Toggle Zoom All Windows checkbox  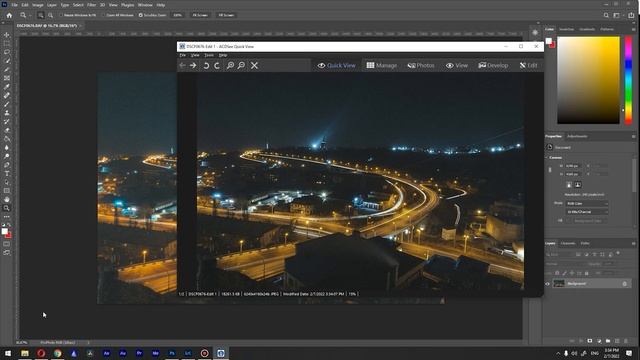[103, 15]
